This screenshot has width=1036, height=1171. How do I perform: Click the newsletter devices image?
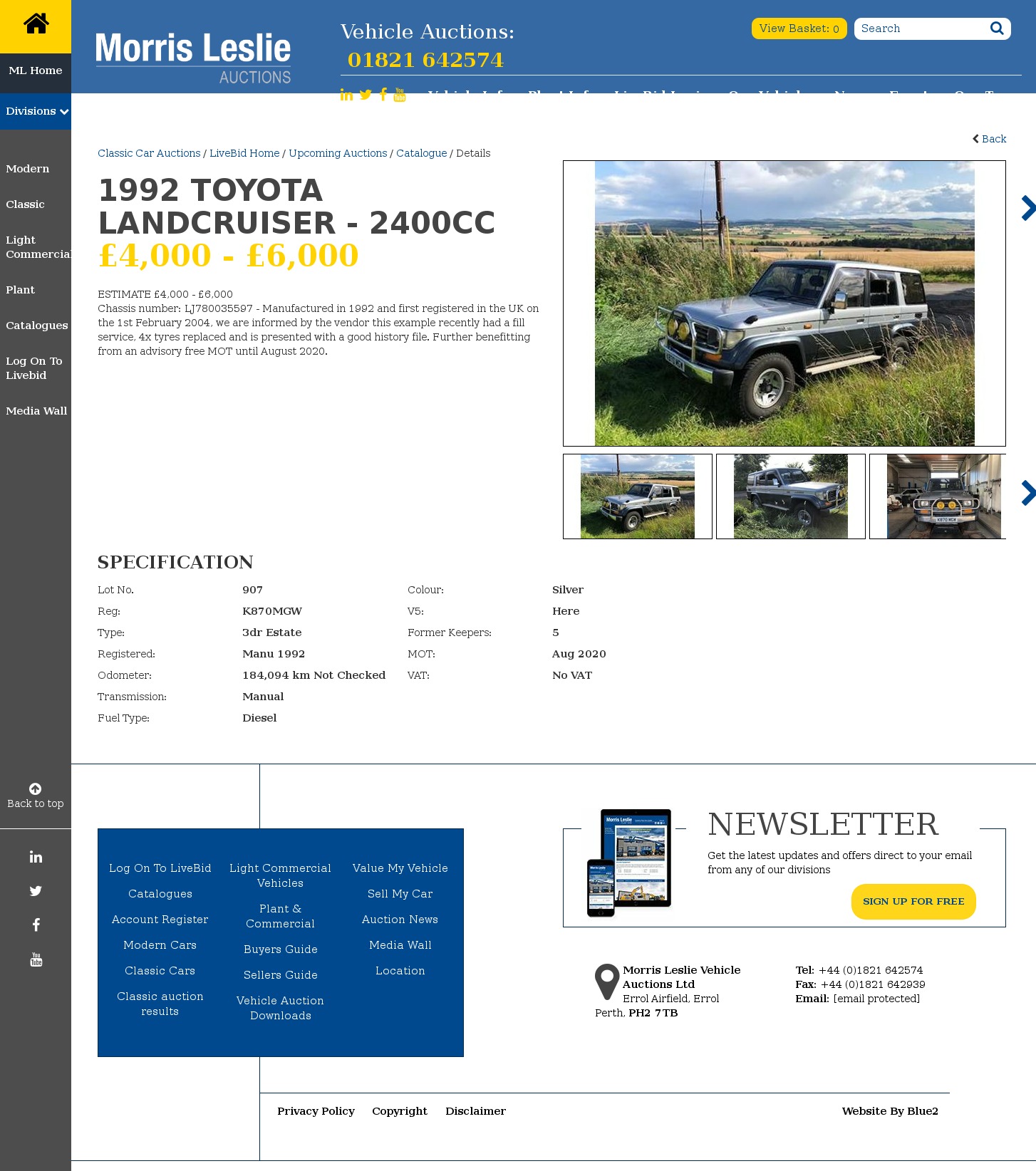(629, 863)
